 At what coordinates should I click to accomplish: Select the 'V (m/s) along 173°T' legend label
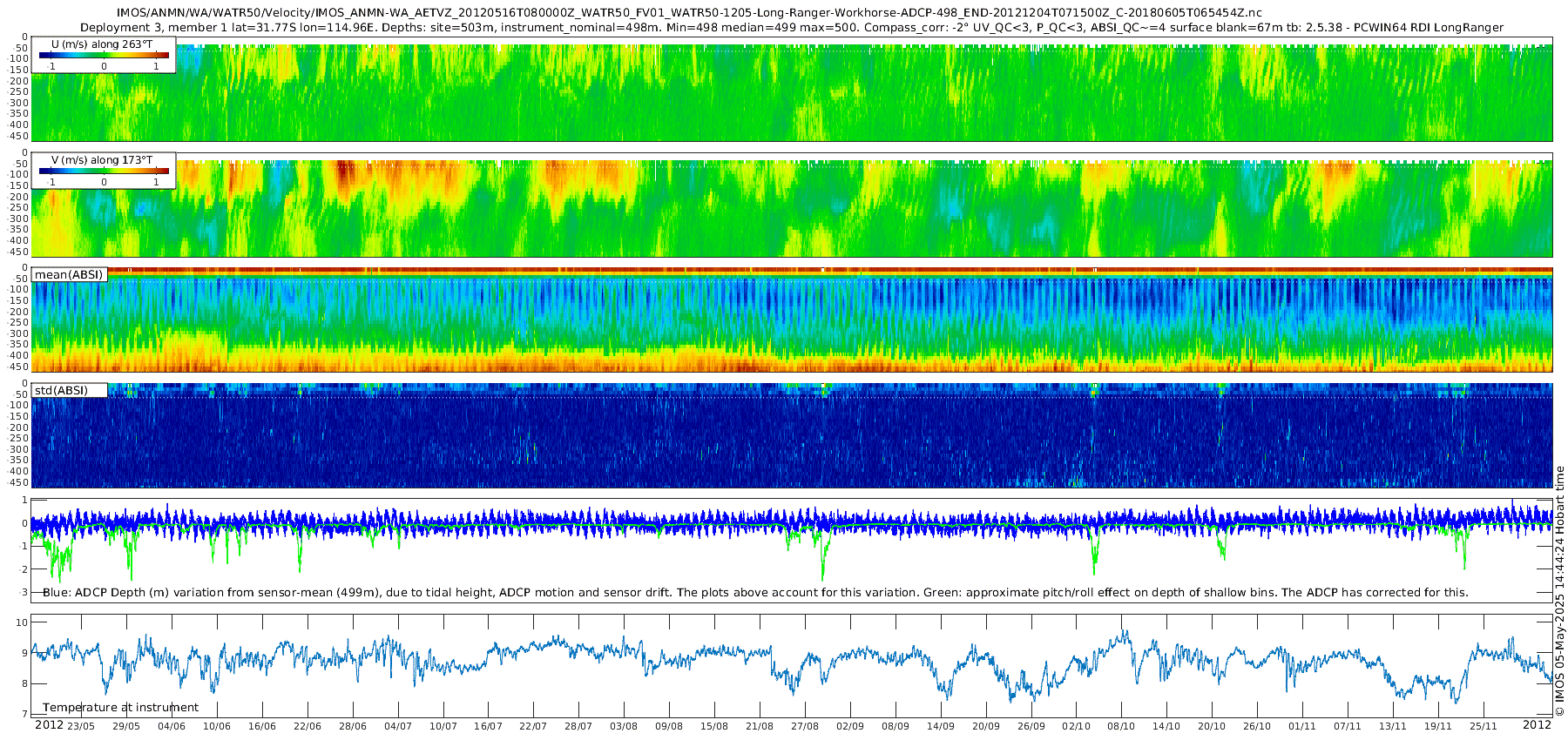click(x=103, y=160)
